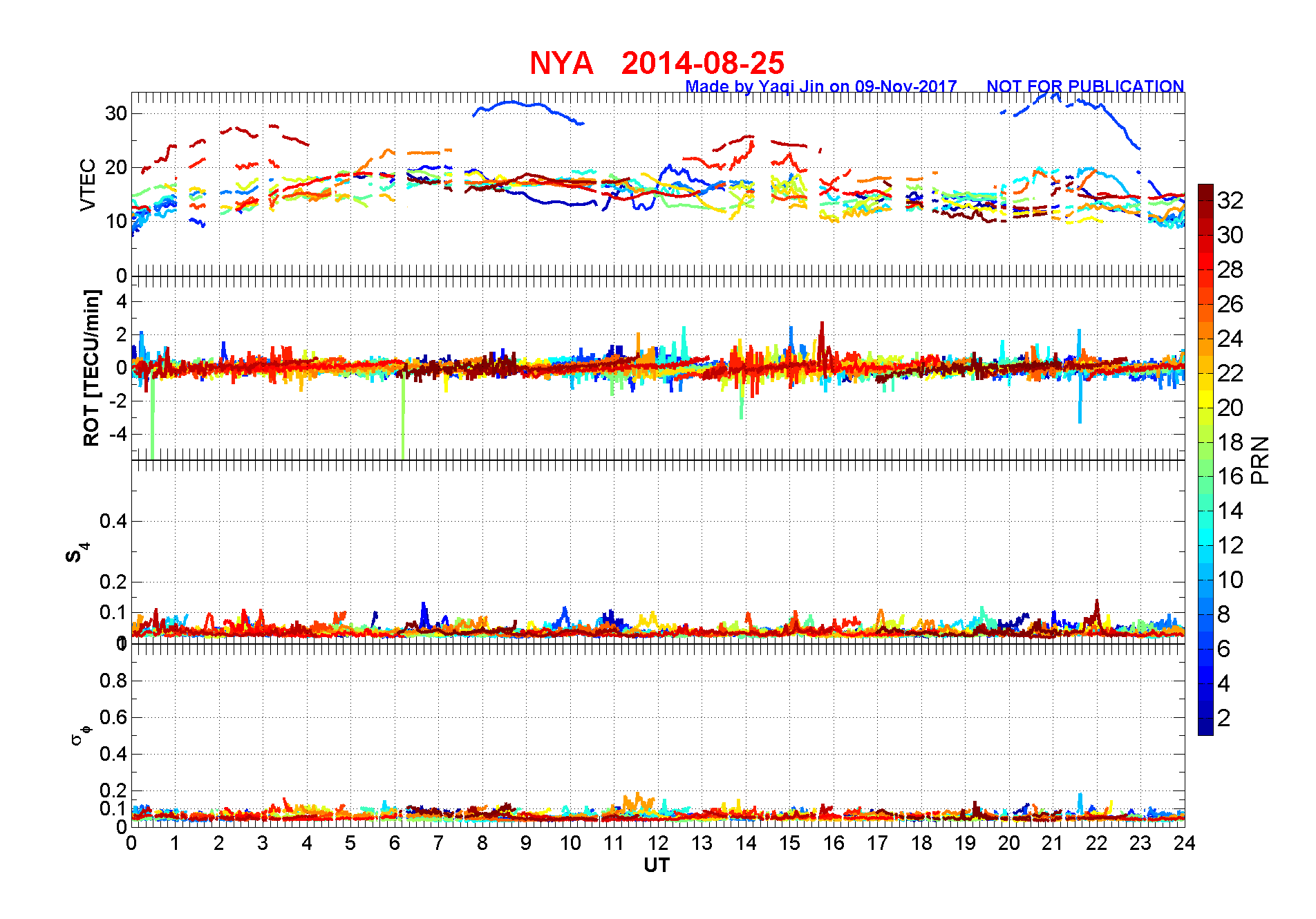Viewport: 1316px width, 919px height.
Task: Click the UT axis tick "5"
Action: pyautogui.click(x=350, y=843)
